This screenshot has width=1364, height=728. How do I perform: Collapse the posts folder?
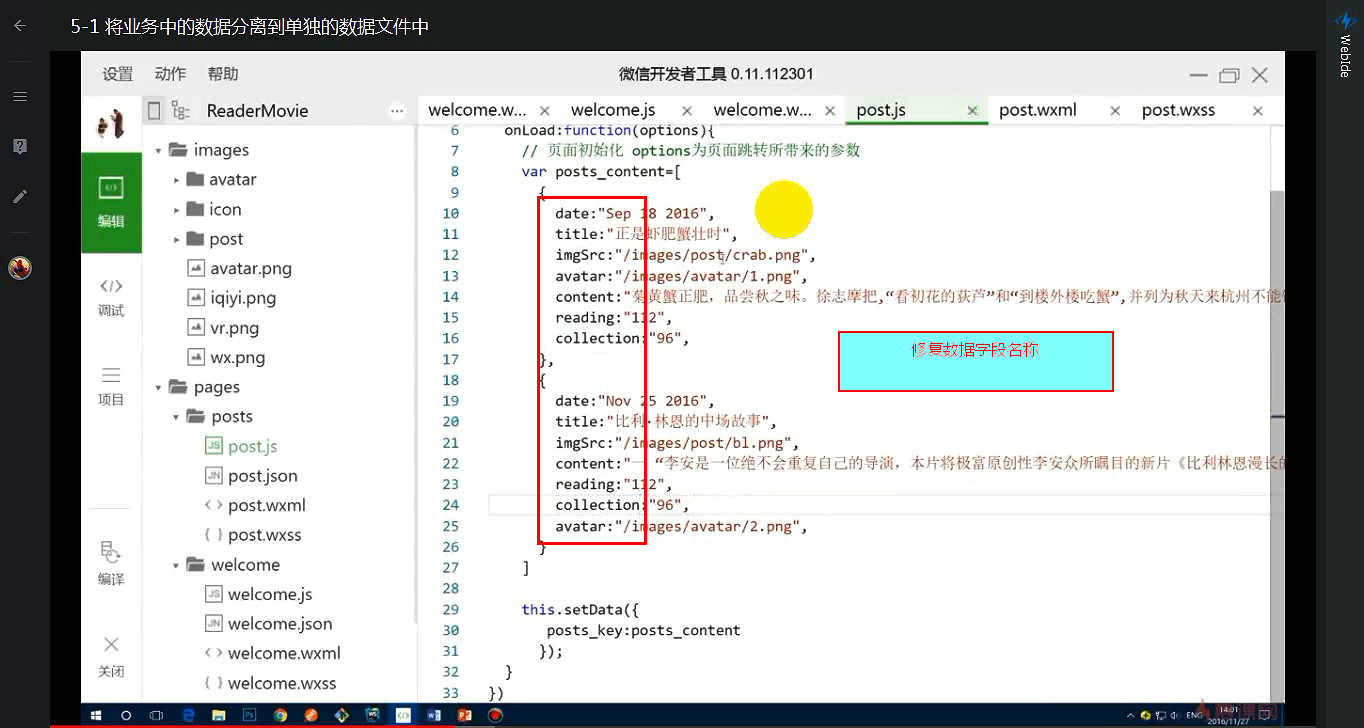tap(176, 417)
